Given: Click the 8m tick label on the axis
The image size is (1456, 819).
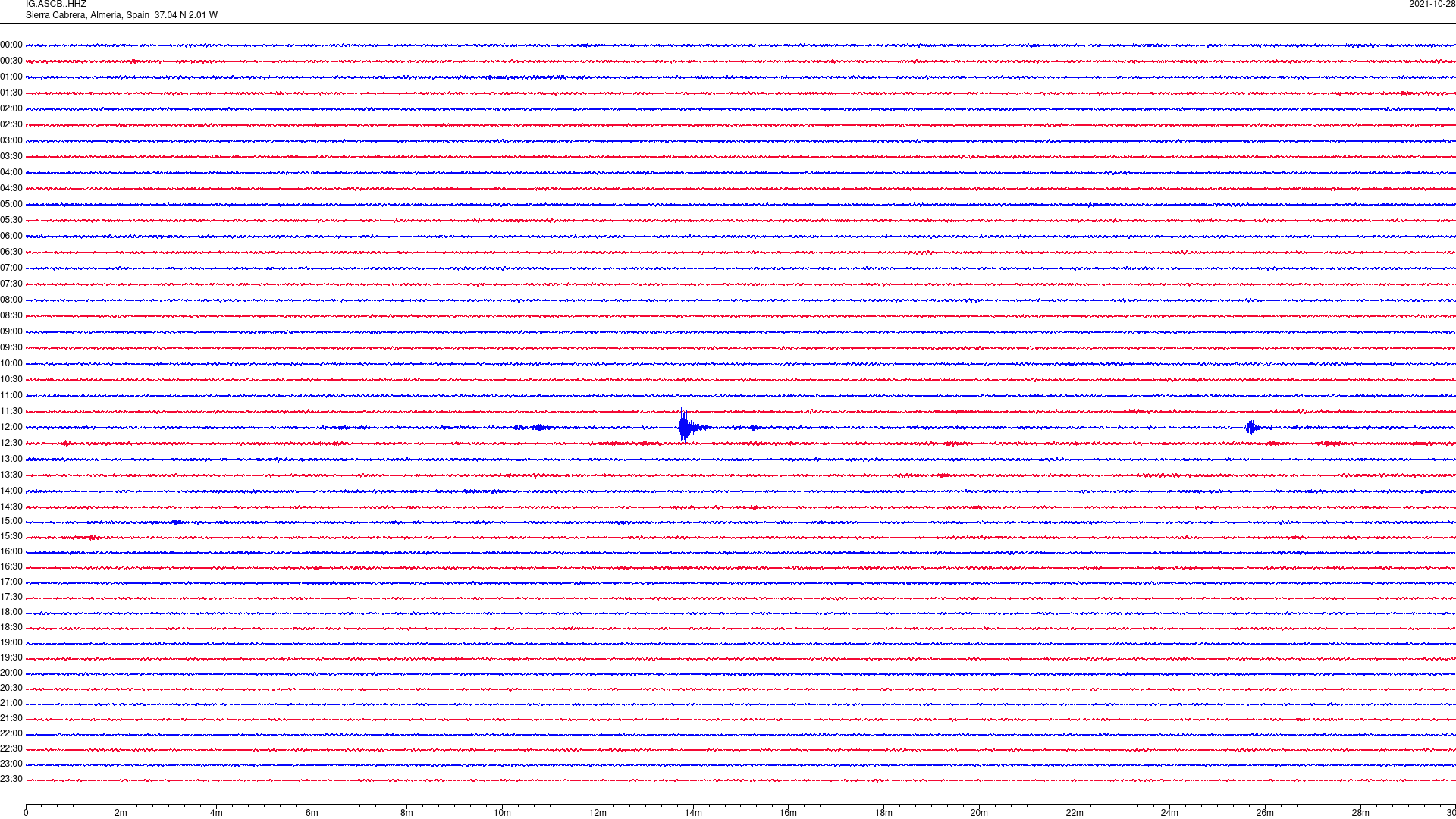Looking at the screenshot, I should [406, 813].
